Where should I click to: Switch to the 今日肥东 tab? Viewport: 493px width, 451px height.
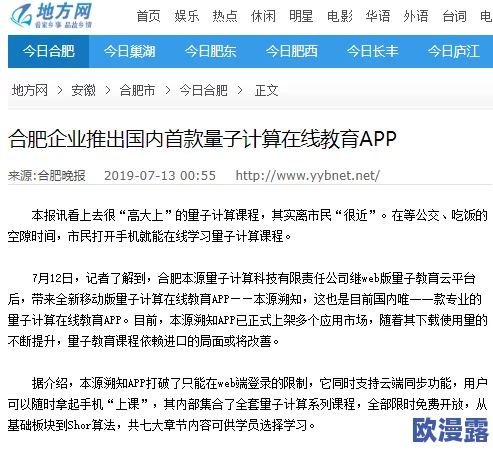(x=211, y=51)
